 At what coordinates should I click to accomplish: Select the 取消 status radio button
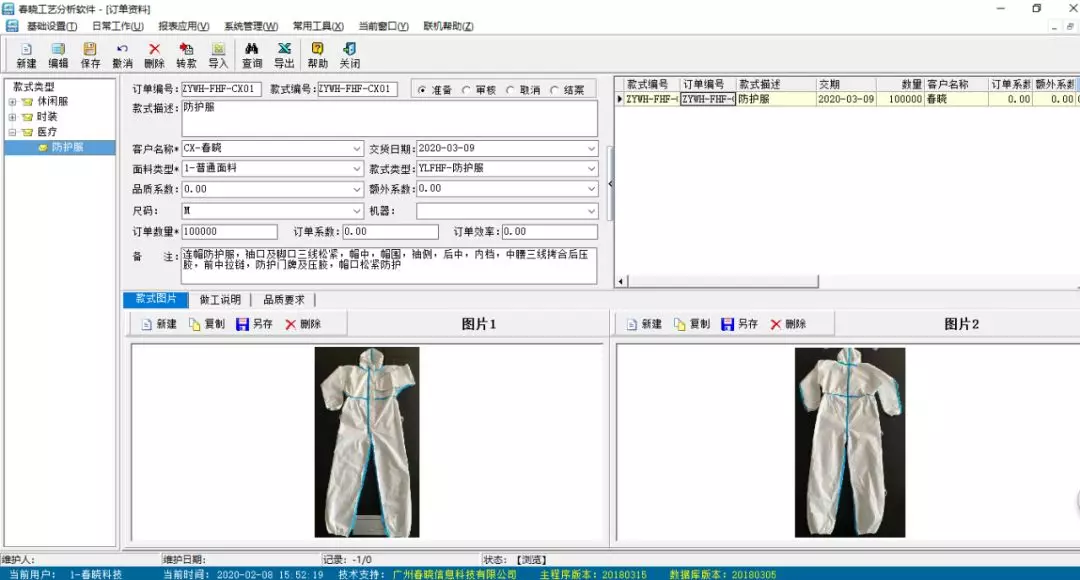coord(511,90)
